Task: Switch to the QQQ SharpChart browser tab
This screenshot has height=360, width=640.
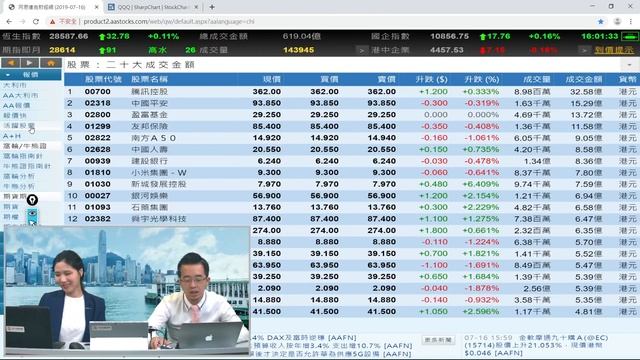Action: pyautogui.click(x=152, y=7)
